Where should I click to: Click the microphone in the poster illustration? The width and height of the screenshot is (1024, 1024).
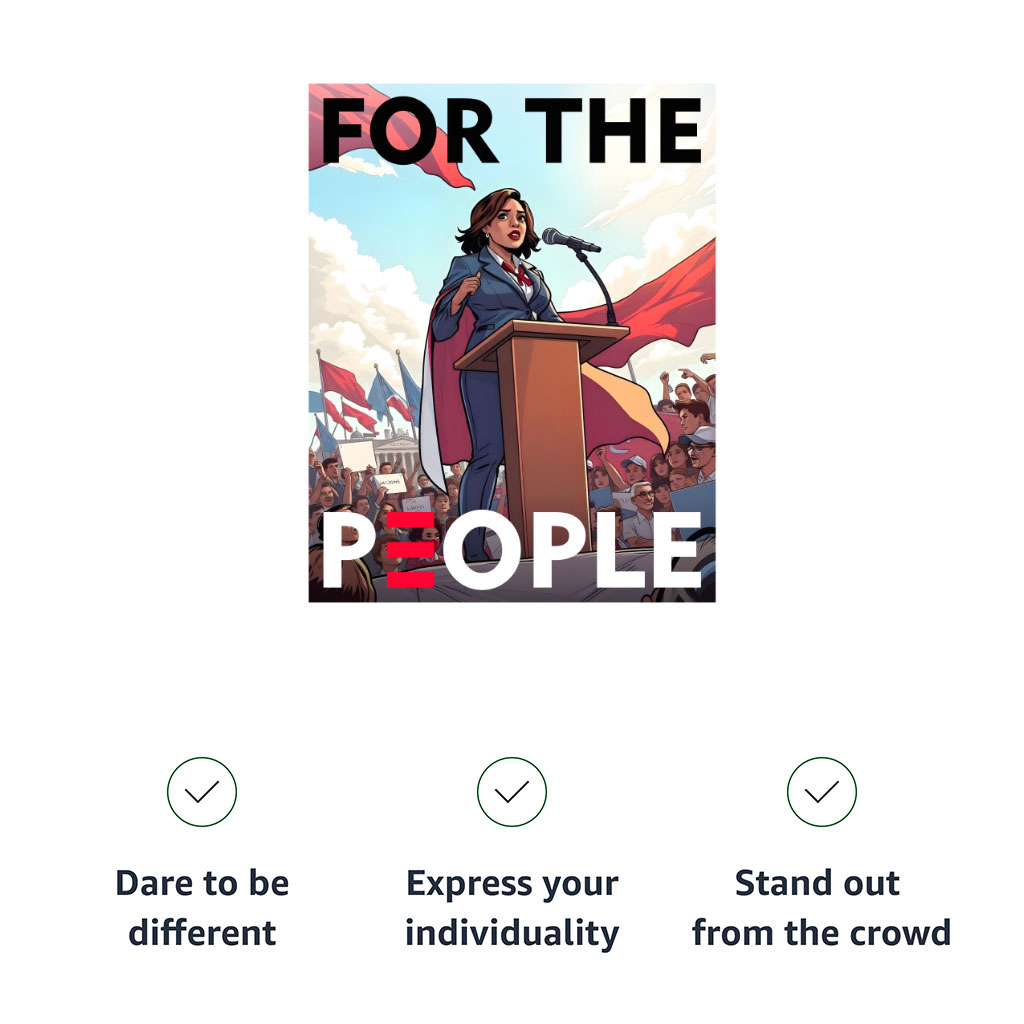569,240
